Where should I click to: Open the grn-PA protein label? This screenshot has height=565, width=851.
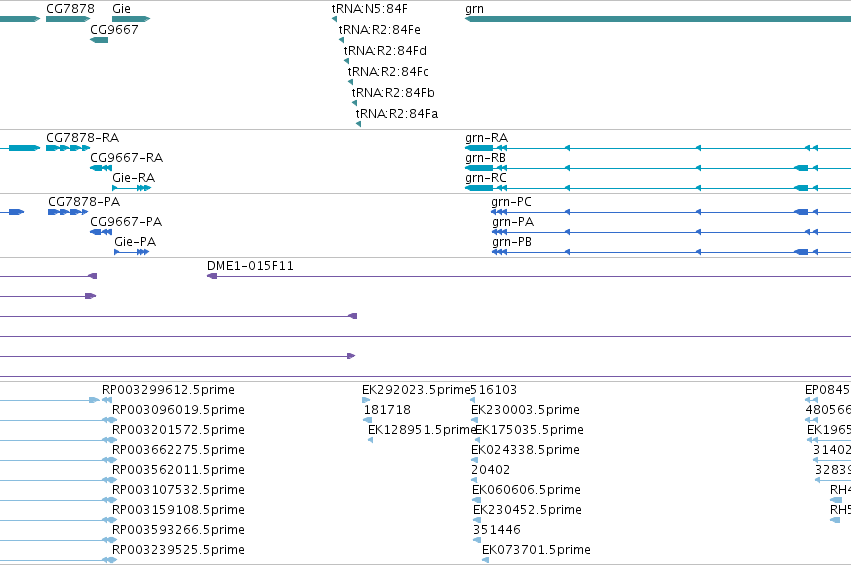(x=513, y=221)
